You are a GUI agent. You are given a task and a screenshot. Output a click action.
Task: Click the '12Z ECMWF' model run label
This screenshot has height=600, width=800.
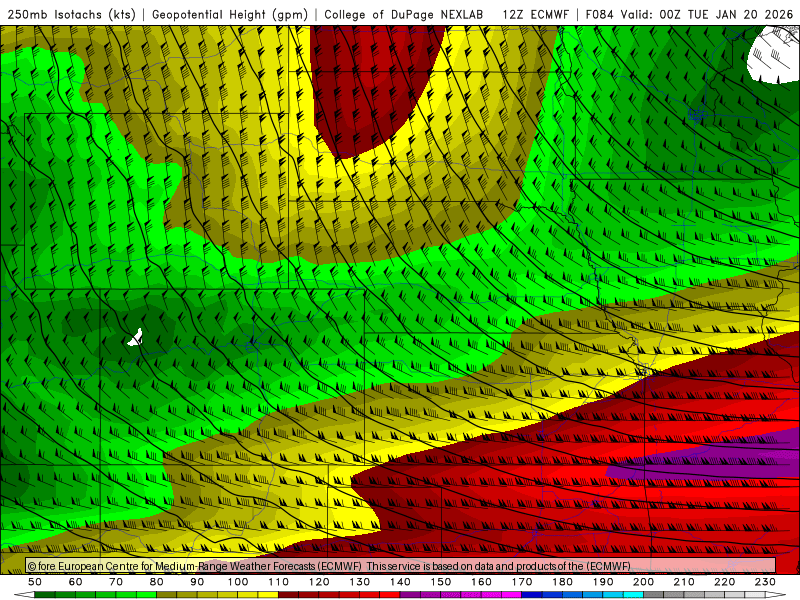535,14
